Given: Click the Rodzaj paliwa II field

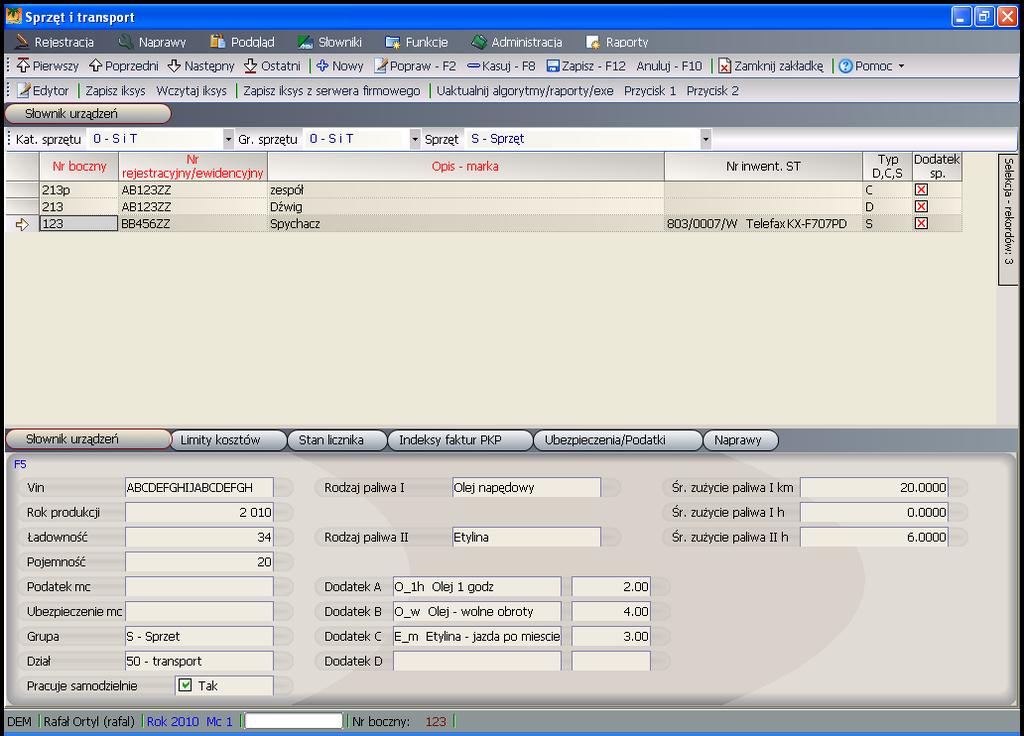Looking at the screenshot, I should (x=526, y=537).
